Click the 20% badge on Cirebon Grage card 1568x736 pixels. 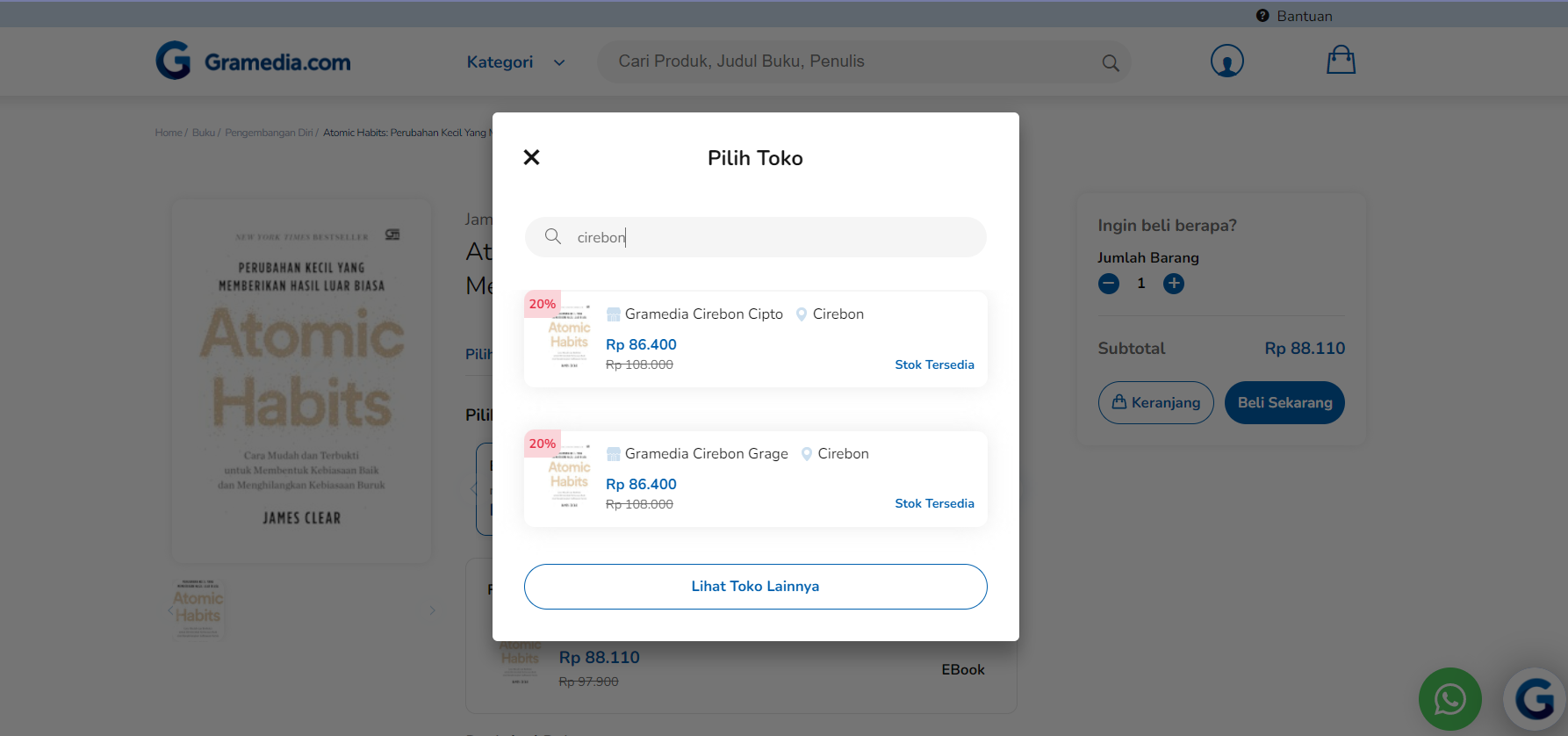(x=542, y=444)
